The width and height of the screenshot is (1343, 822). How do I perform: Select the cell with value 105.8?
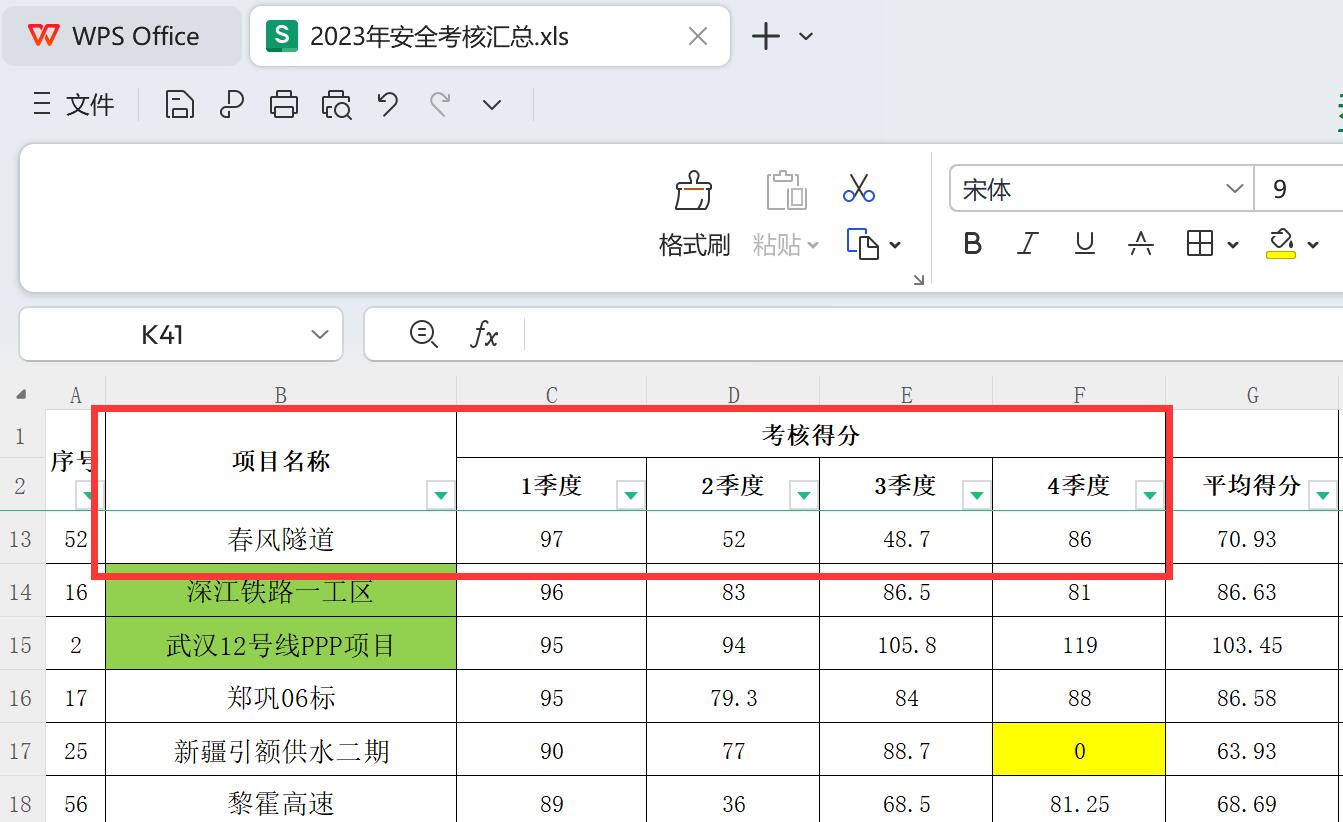tap(906, 645)
